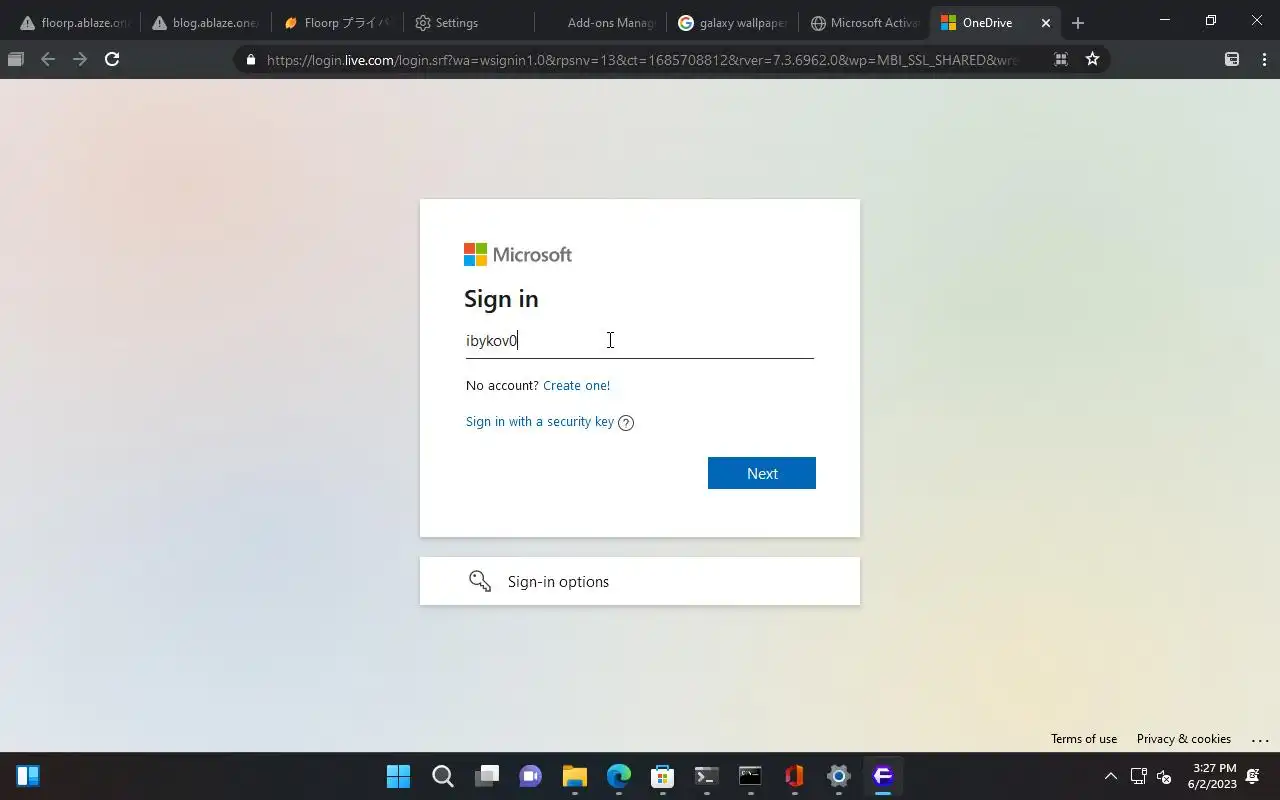The width and height of the screenshot is (1280, 800).
Task: Open Task View from the taskbar
Action: [487, 776]
